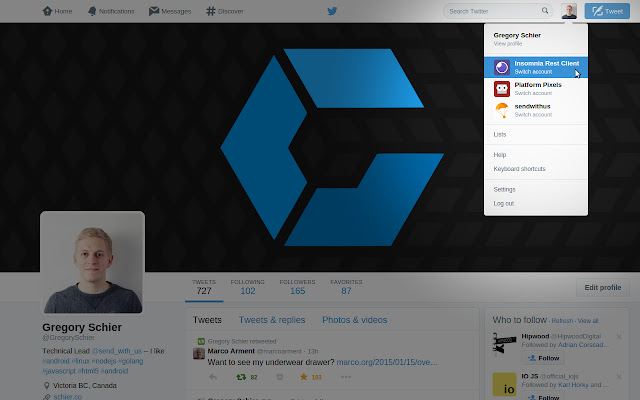The width and height of the screenshot is (640, 400).
Task: Select the Tweets timeline tab
Action: coord(207,320)
